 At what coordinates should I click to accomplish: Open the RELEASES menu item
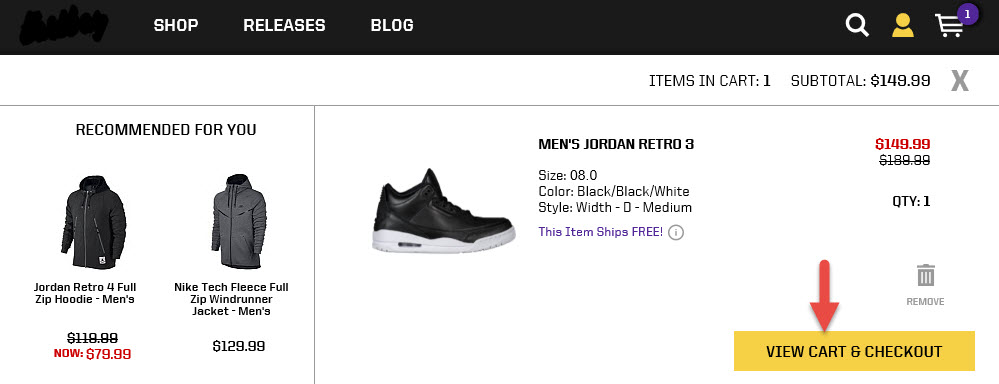coord(284,25)
